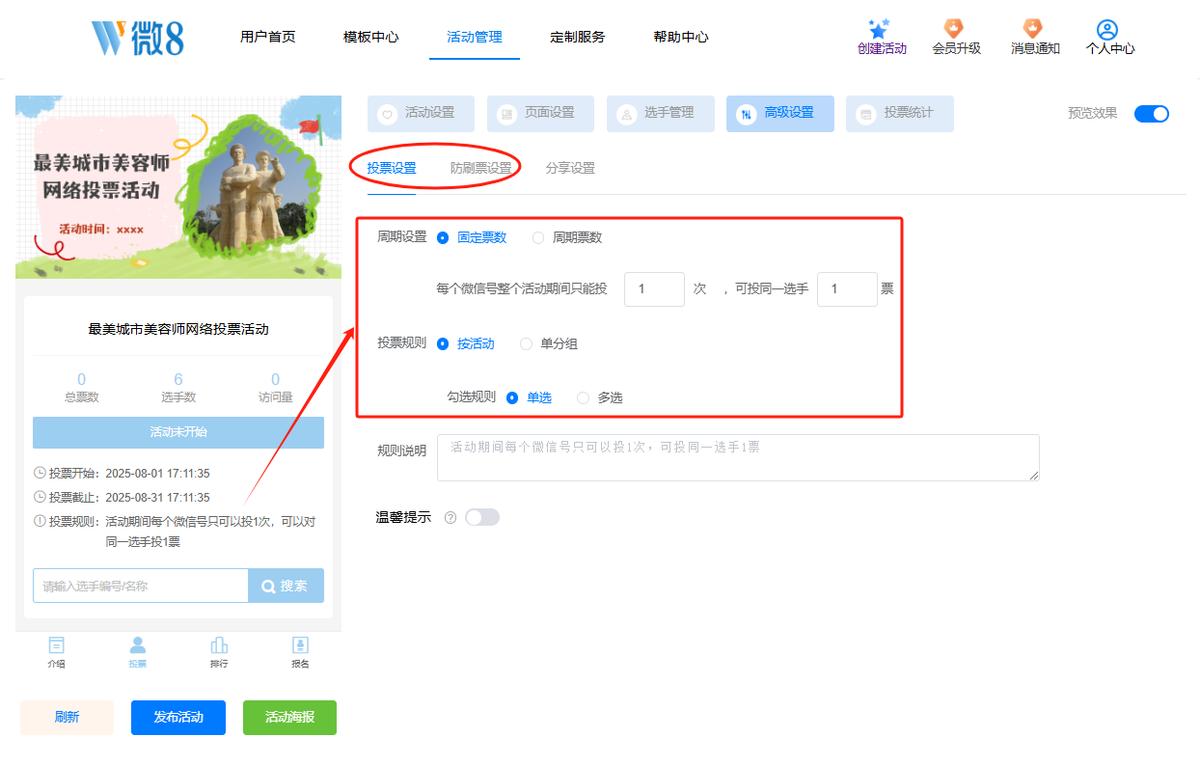The height and width of the screenshot is (765, 1200).
Task: Switch to the 高级设置 tab
Action: pyautogui.click(x=780, y=114)
